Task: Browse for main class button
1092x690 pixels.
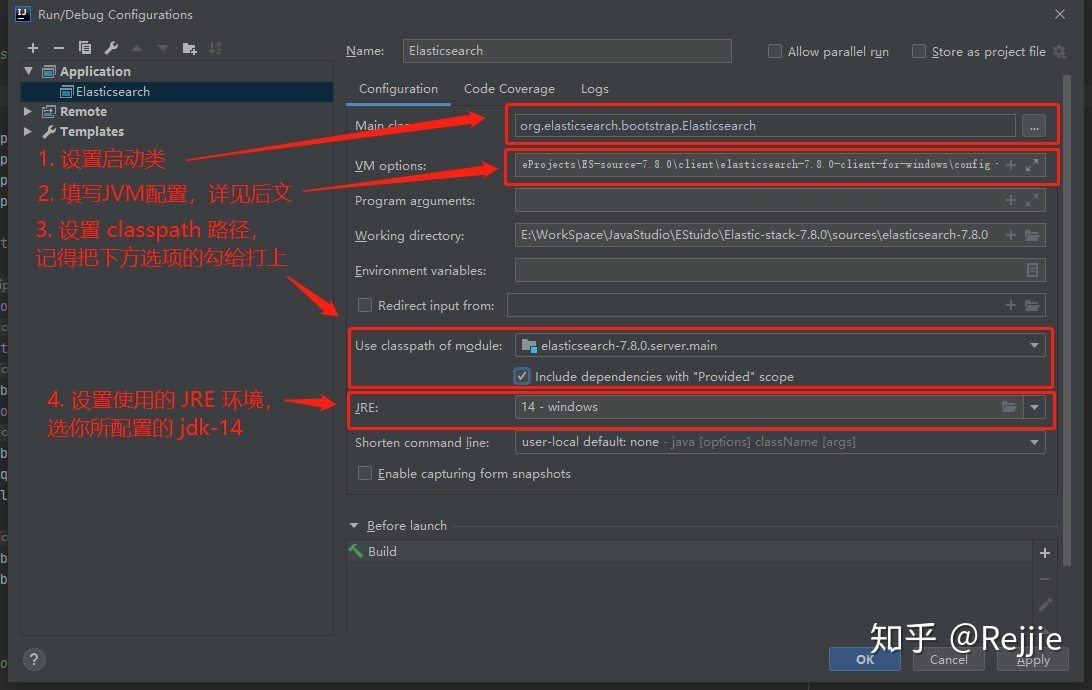Action: click(1034, 126)
